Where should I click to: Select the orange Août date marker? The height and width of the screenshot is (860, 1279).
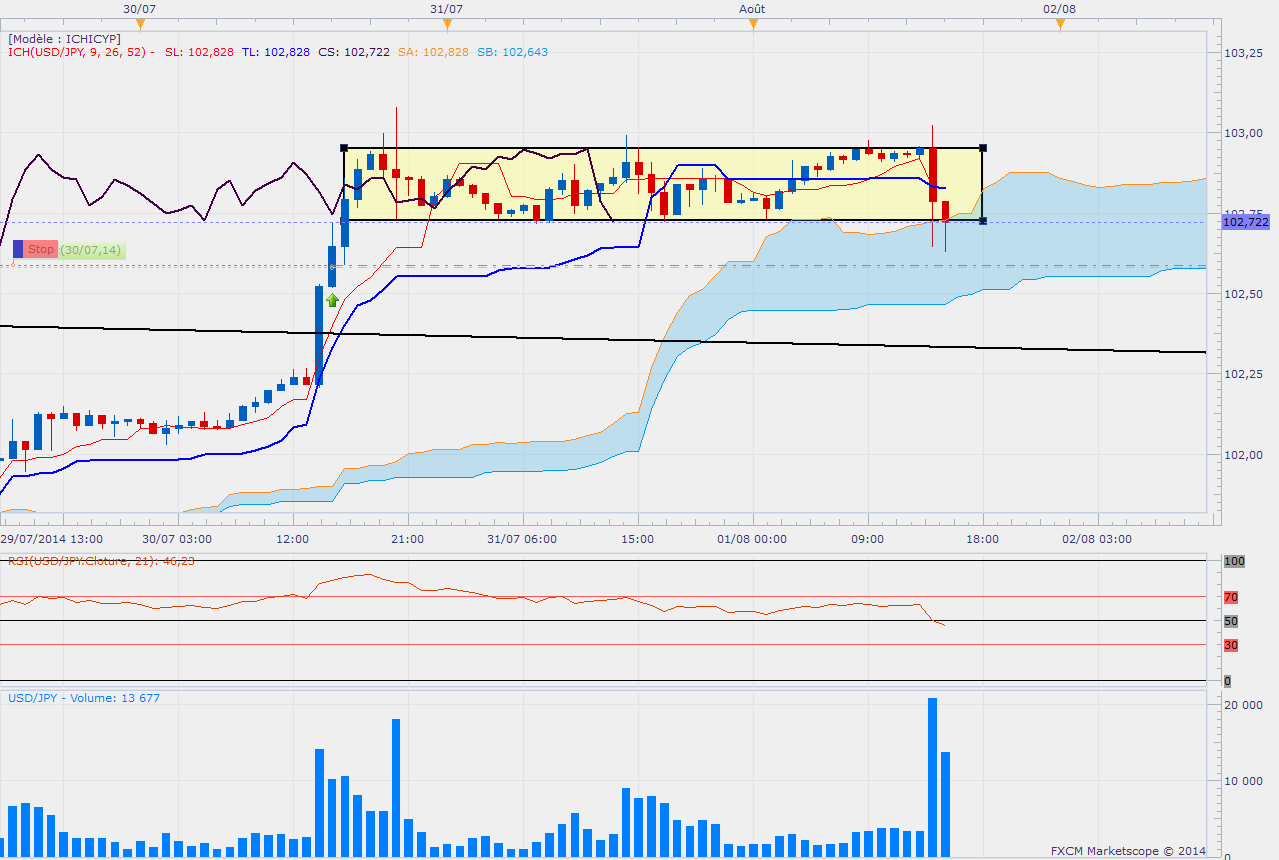pyautogui.click(x=754, y=23)
